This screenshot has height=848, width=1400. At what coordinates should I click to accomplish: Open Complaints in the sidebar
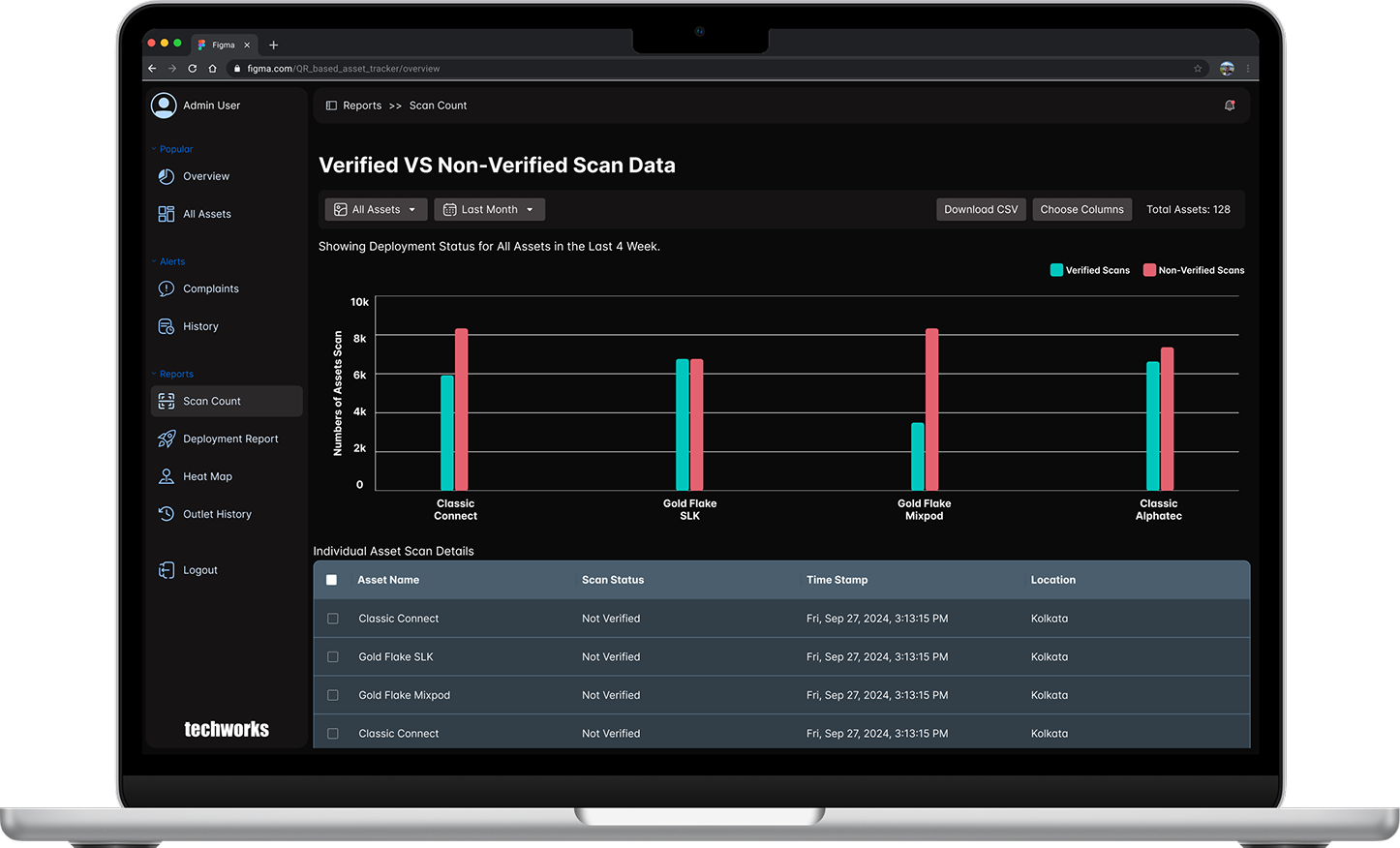point(211,288)
